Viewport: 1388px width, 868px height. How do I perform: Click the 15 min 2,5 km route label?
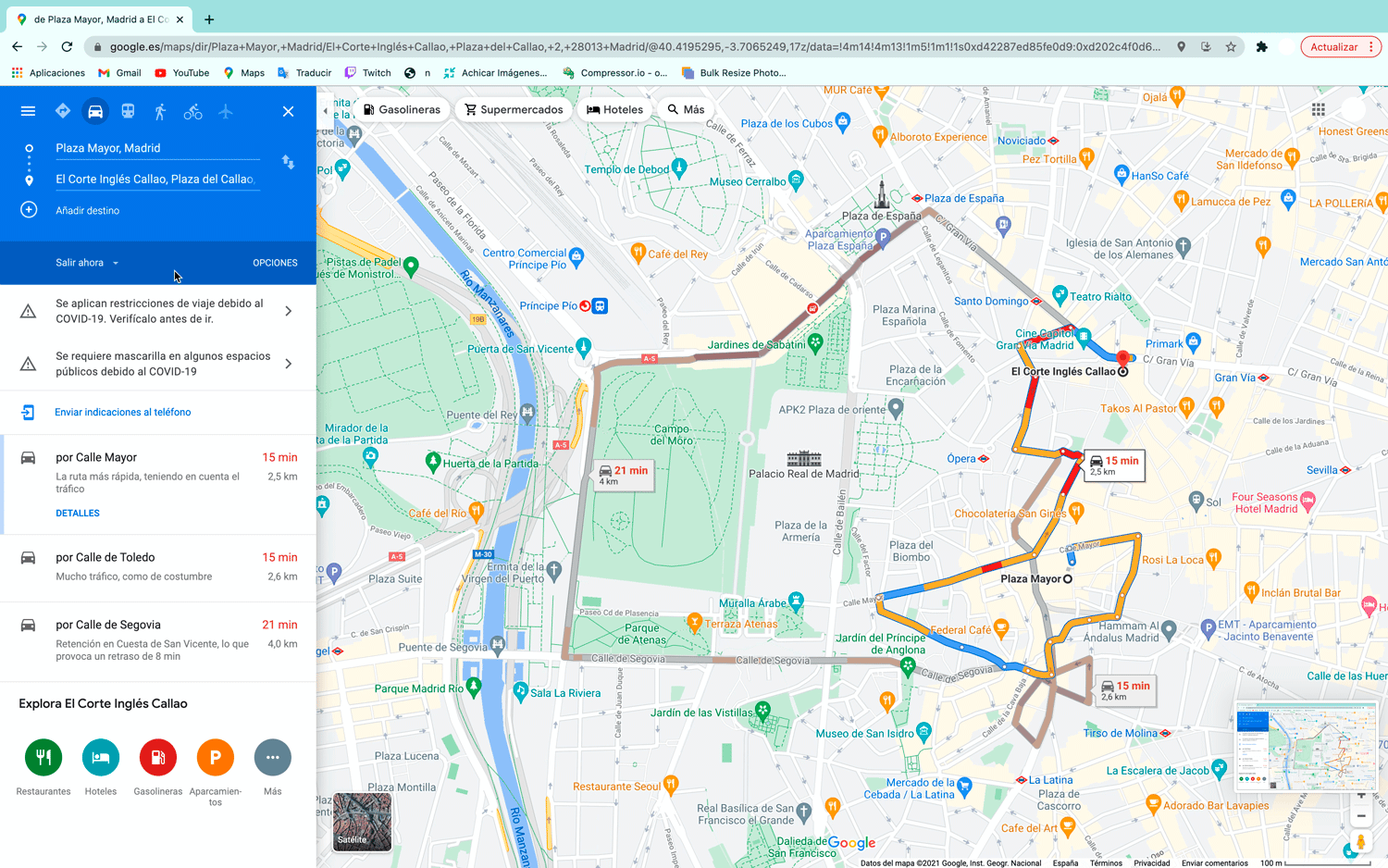click(x=1114, y=465)
